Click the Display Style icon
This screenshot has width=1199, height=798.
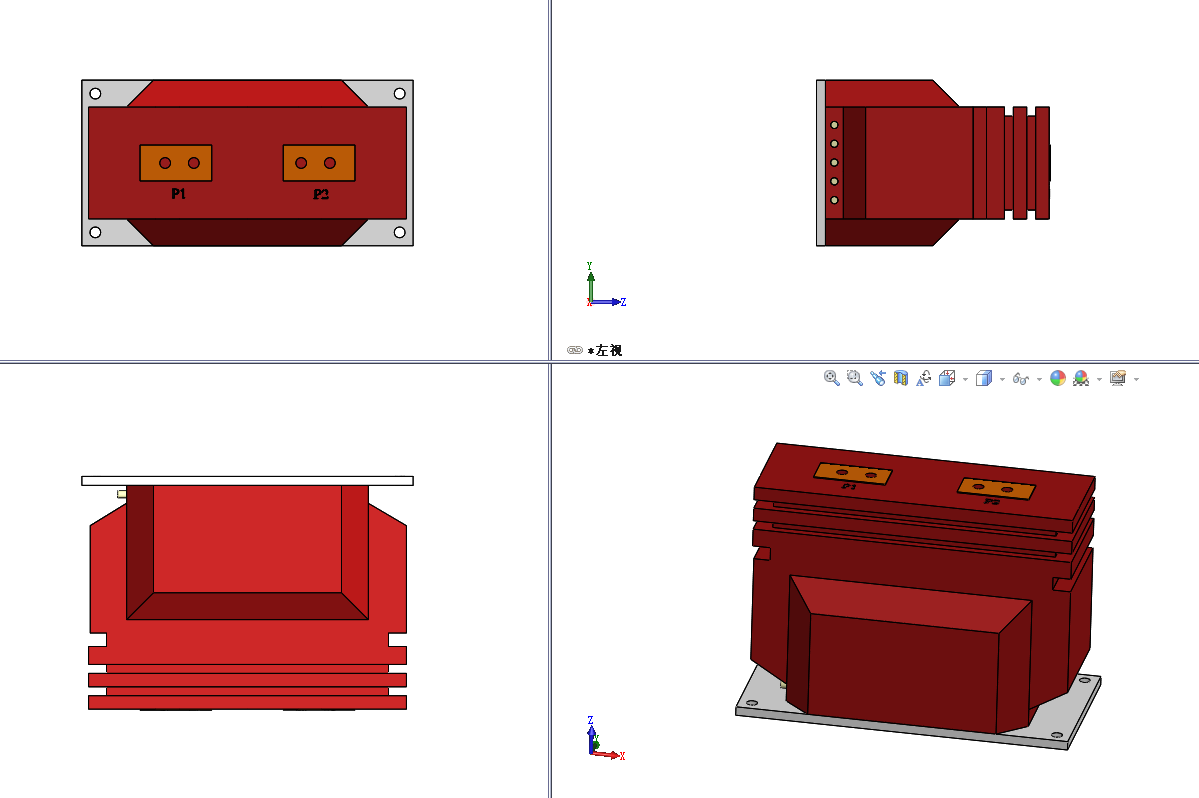984,378
